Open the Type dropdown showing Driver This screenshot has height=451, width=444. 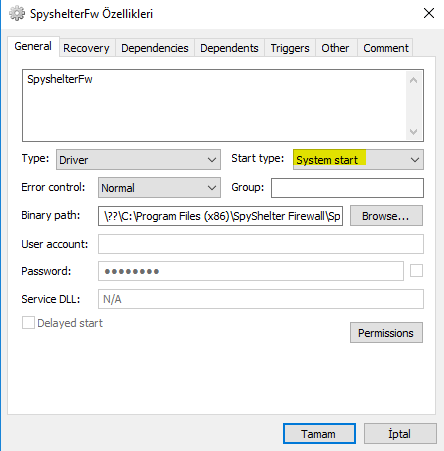(138, 160)
